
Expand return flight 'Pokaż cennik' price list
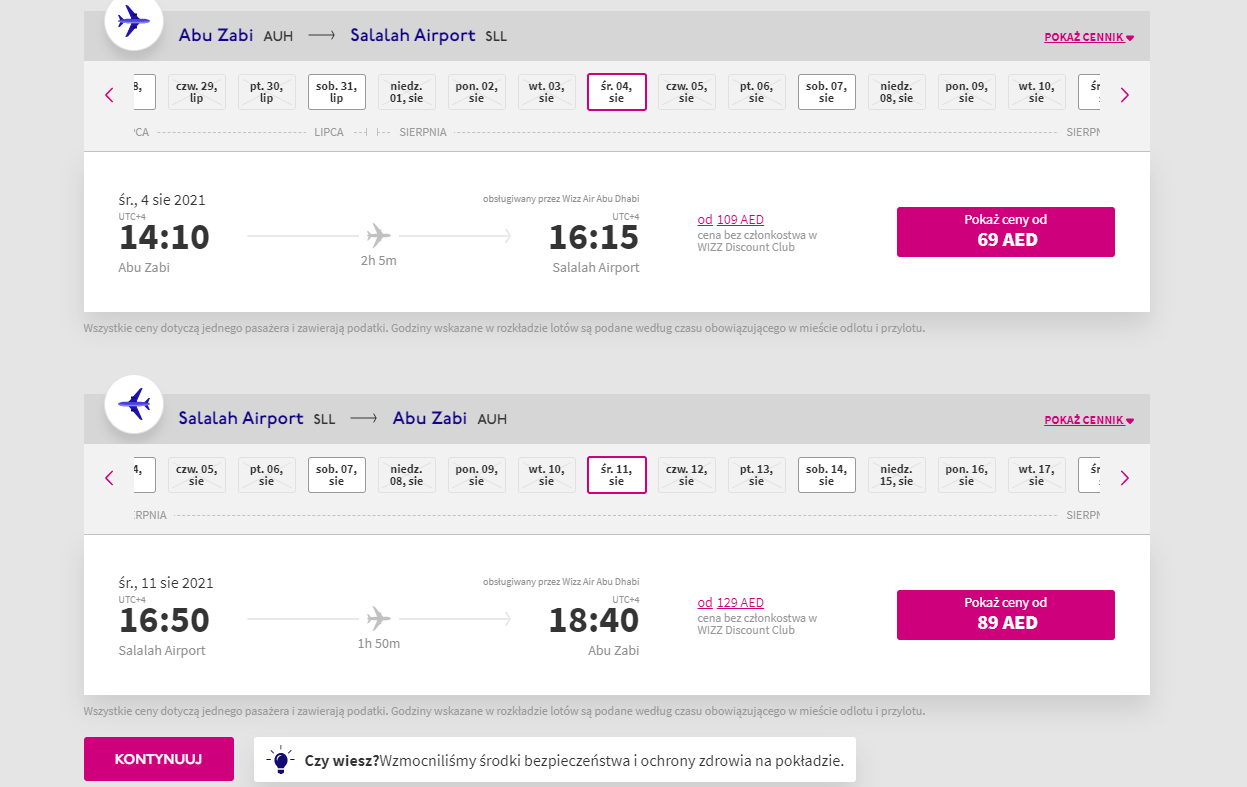[x=1089, y=421]
